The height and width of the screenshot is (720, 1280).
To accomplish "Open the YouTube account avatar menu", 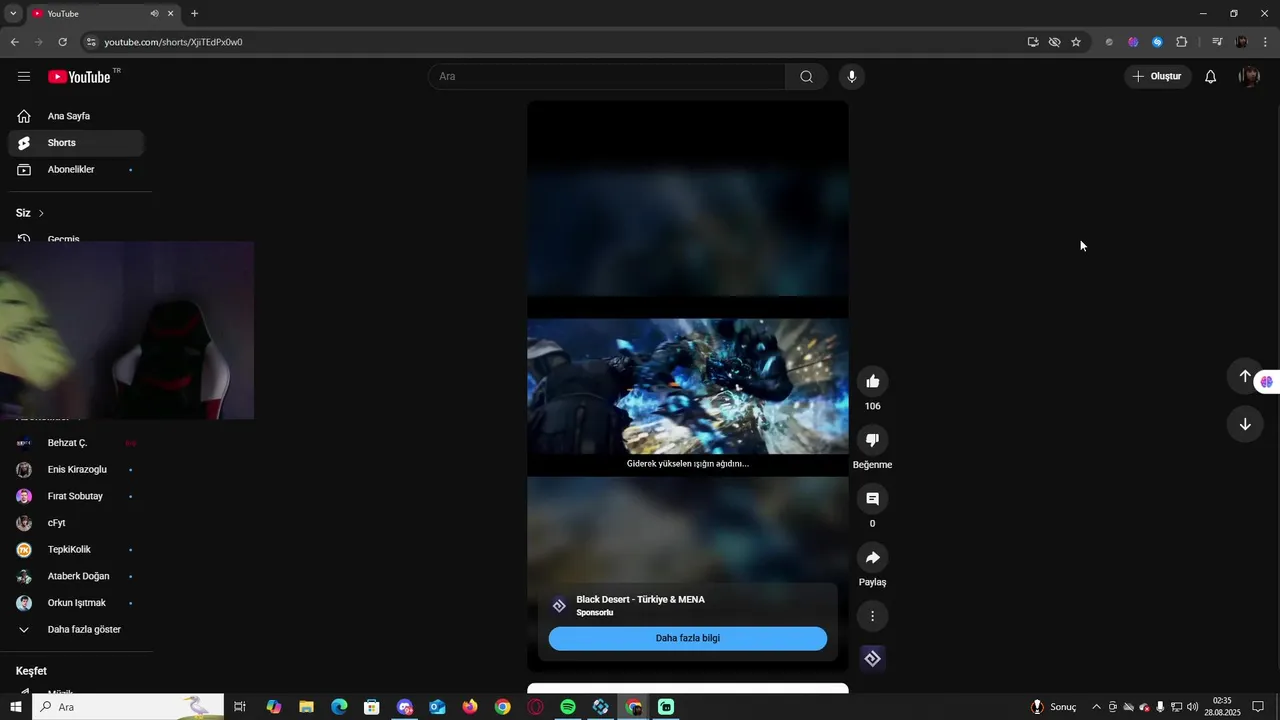I will (1249, 77).
